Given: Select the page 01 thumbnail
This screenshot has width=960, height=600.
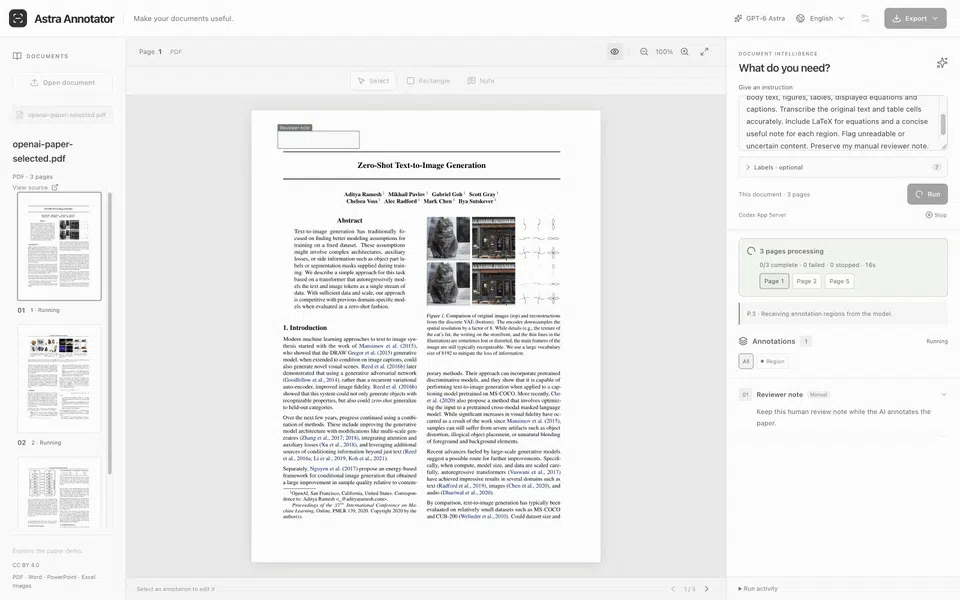Looking at the screenshot, I should click(59, 246).
